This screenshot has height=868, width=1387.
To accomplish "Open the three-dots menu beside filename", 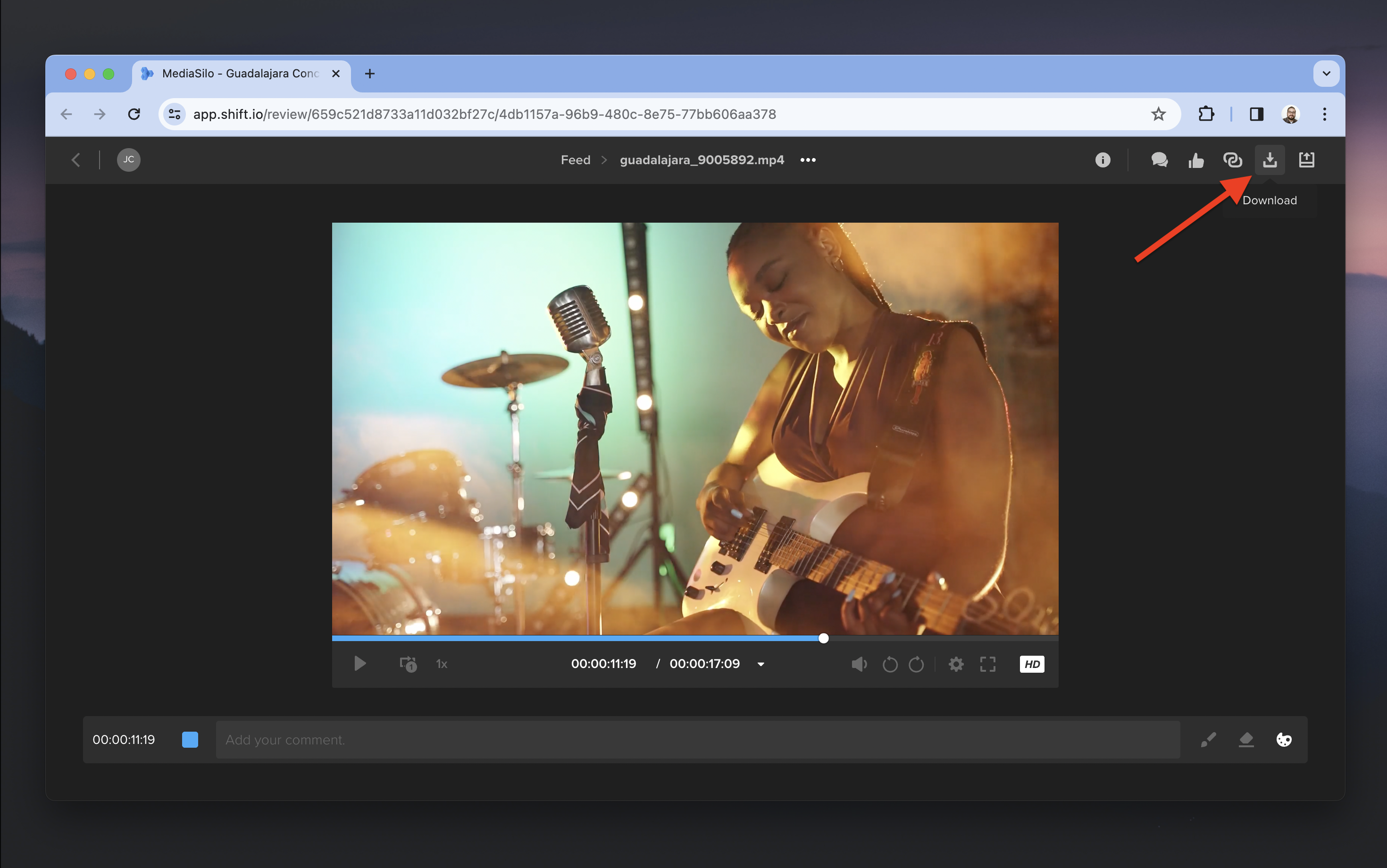I will pyautogui.click(x=808, y=160).
